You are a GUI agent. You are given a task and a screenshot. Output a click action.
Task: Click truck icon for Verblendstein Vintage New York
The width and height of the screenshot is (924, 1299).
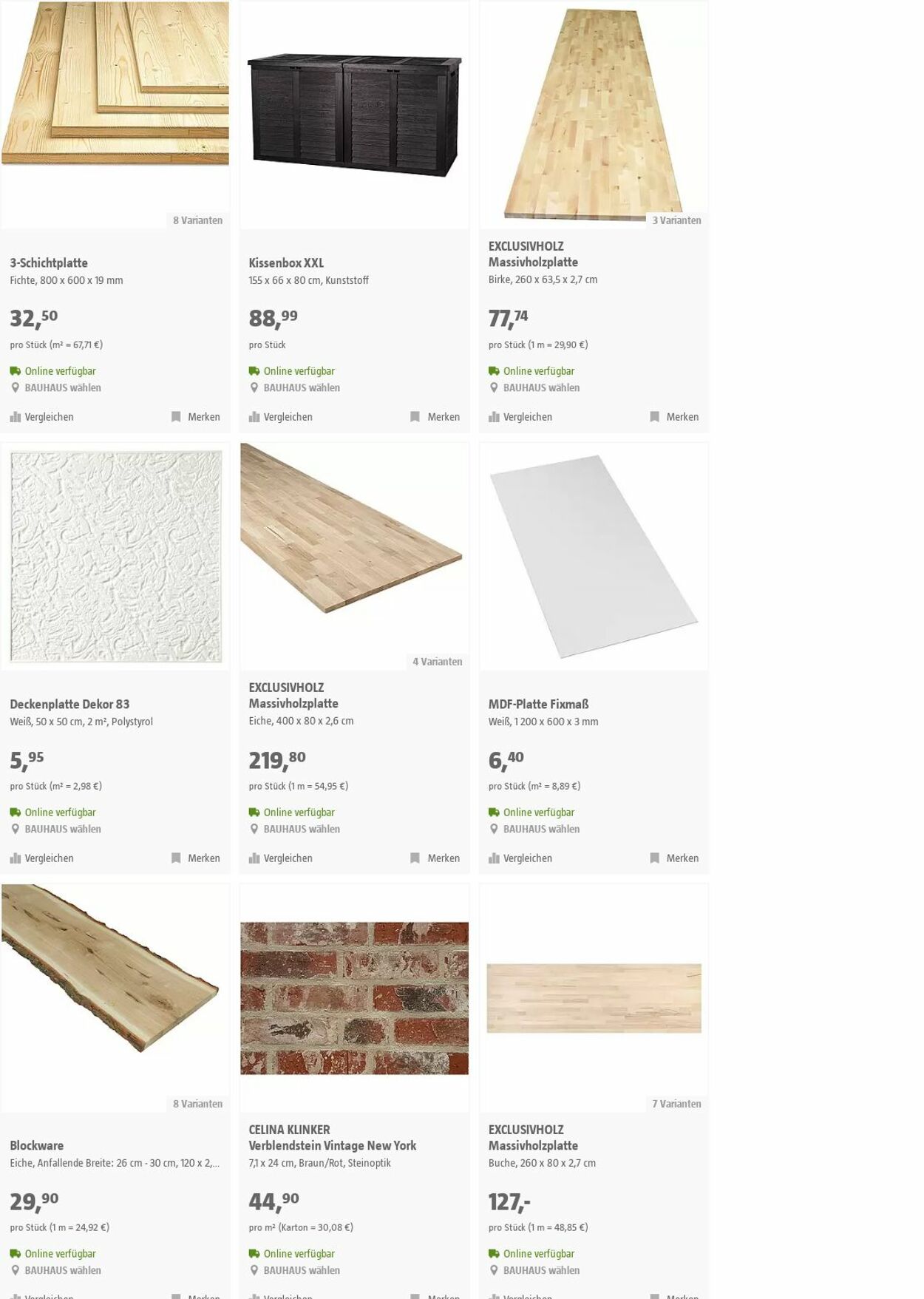254,1254
